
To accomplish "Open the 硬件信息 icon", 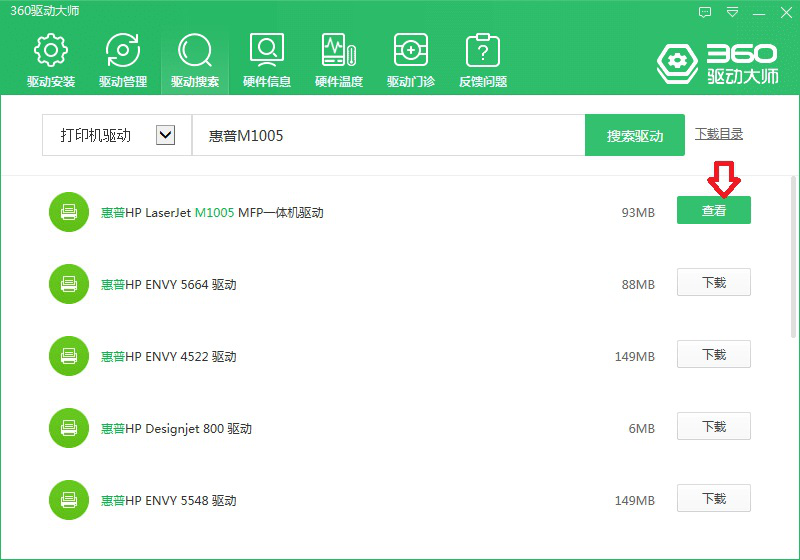I will [x=267, y=51].
